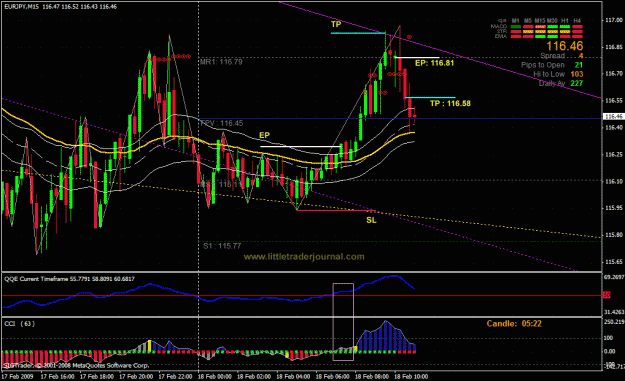Click the Daily Av value 227
The image size is (625, 381).
[x=577, y=83]
